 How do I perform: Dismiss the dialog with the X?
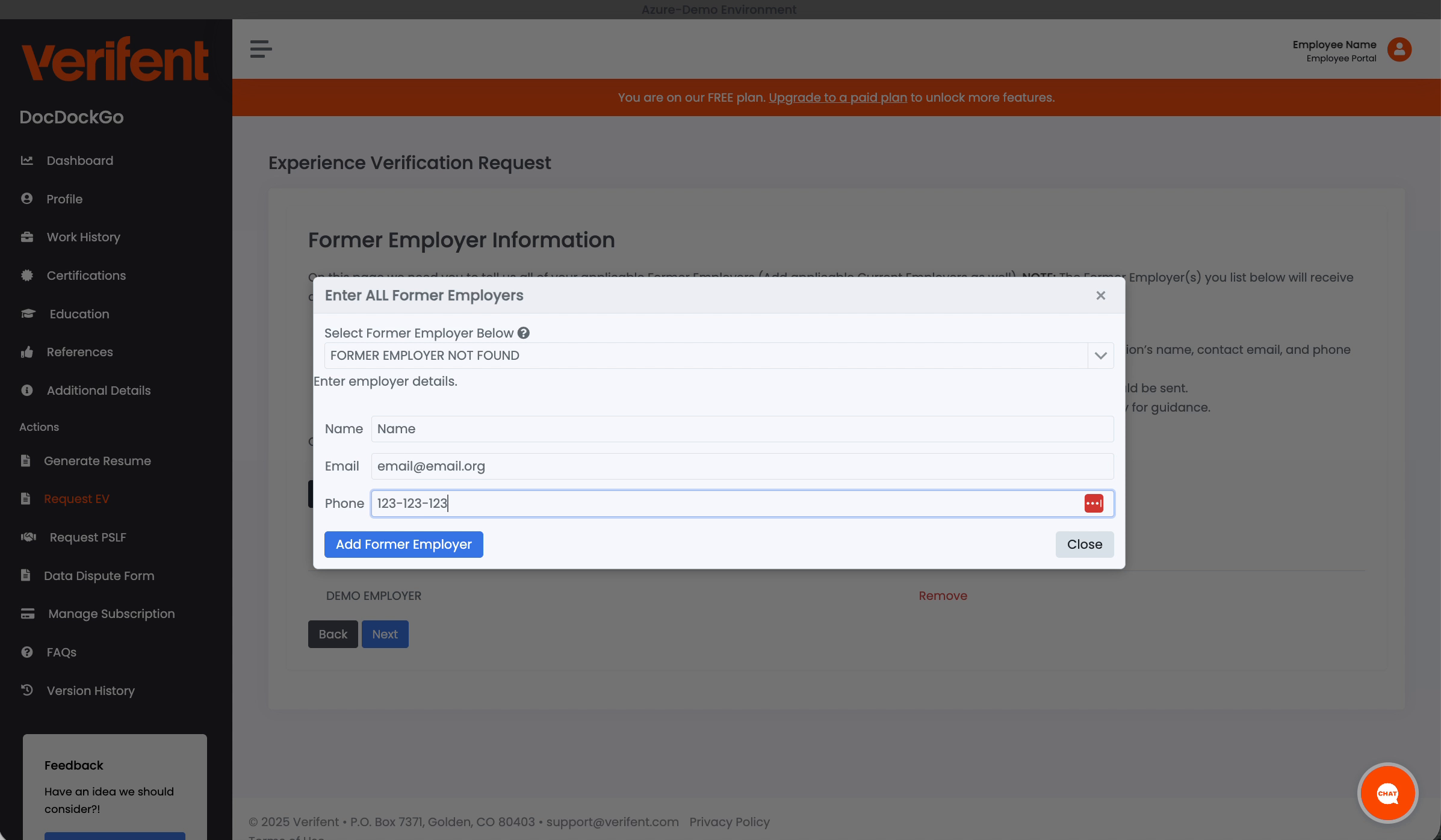pos(1100,295)
